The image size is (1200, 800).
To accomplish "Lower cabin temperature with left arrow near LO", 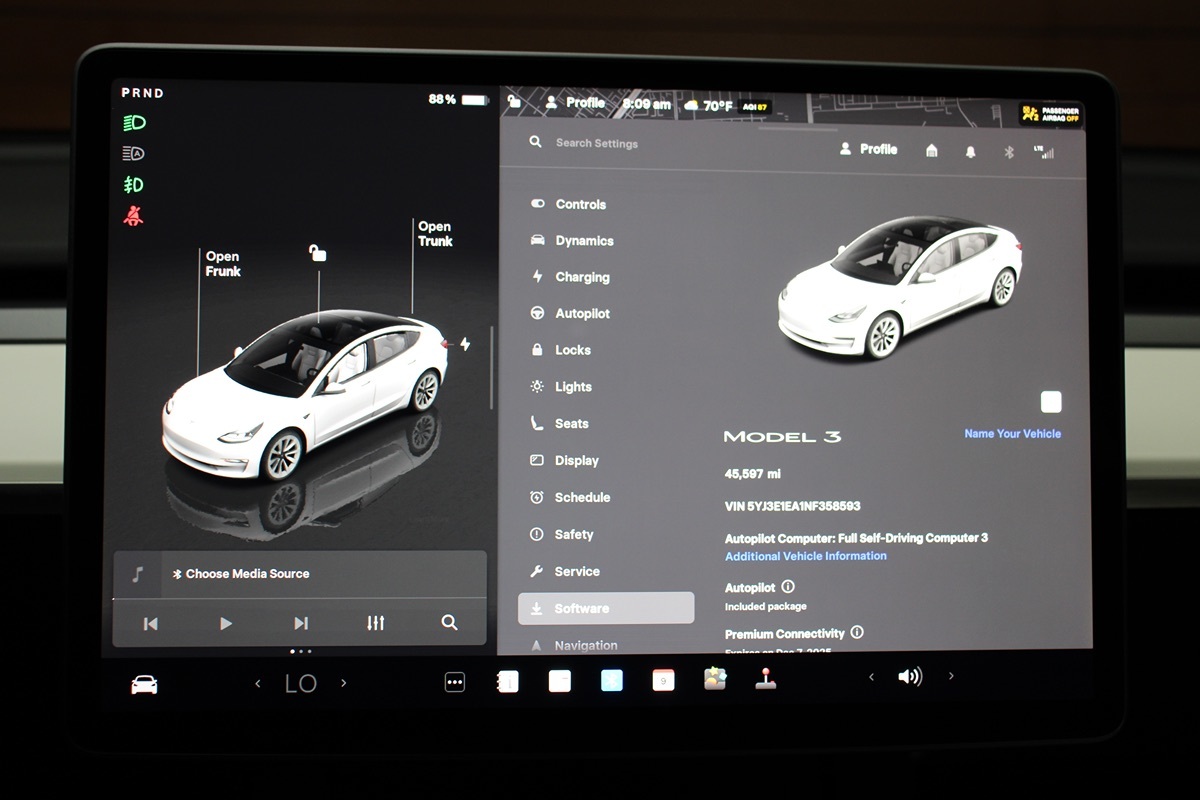I will pos(258,683).
